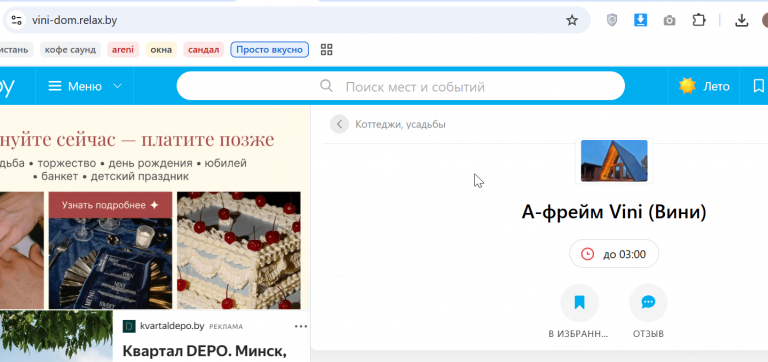The width and height of the screenshot is (768, 362).
Task: Open the camera screenshot extension
Action: pos(669,21)
